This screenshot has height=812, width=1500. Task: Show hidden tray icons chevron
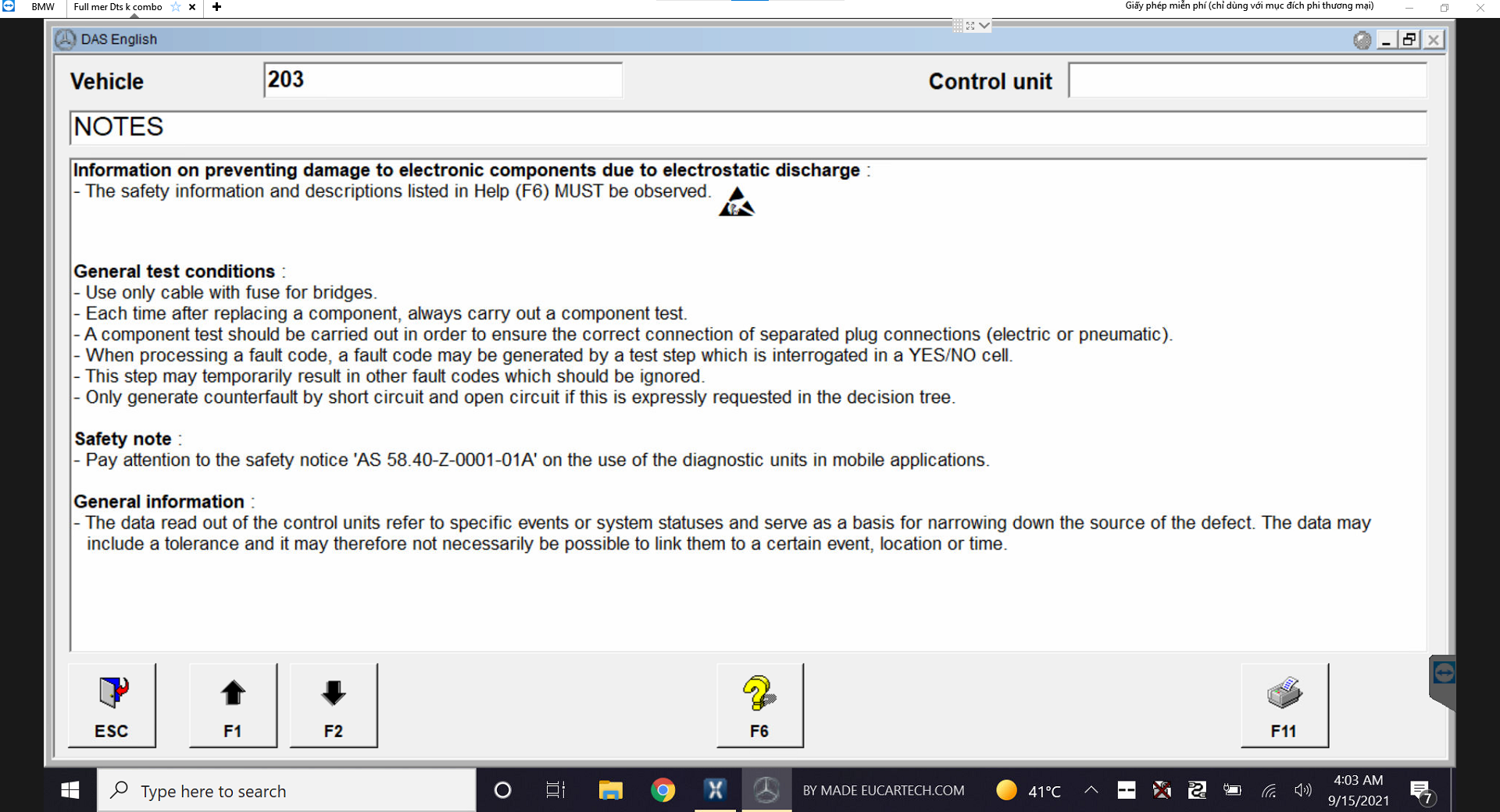[1091, 790]
